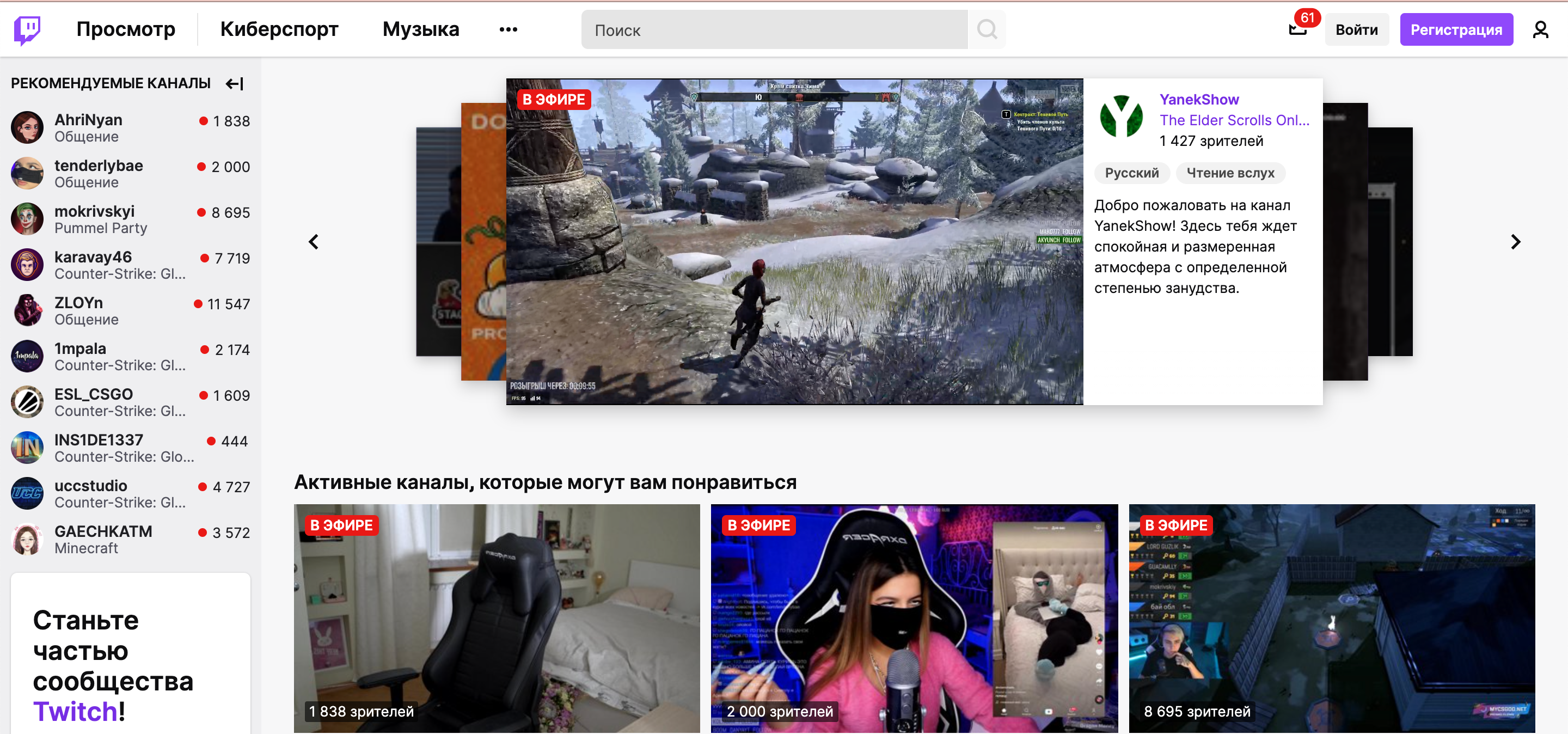Click the ESL_CSGO channel avatar
This screenshot has width=1568, height=734.
(x=27, y=402)
